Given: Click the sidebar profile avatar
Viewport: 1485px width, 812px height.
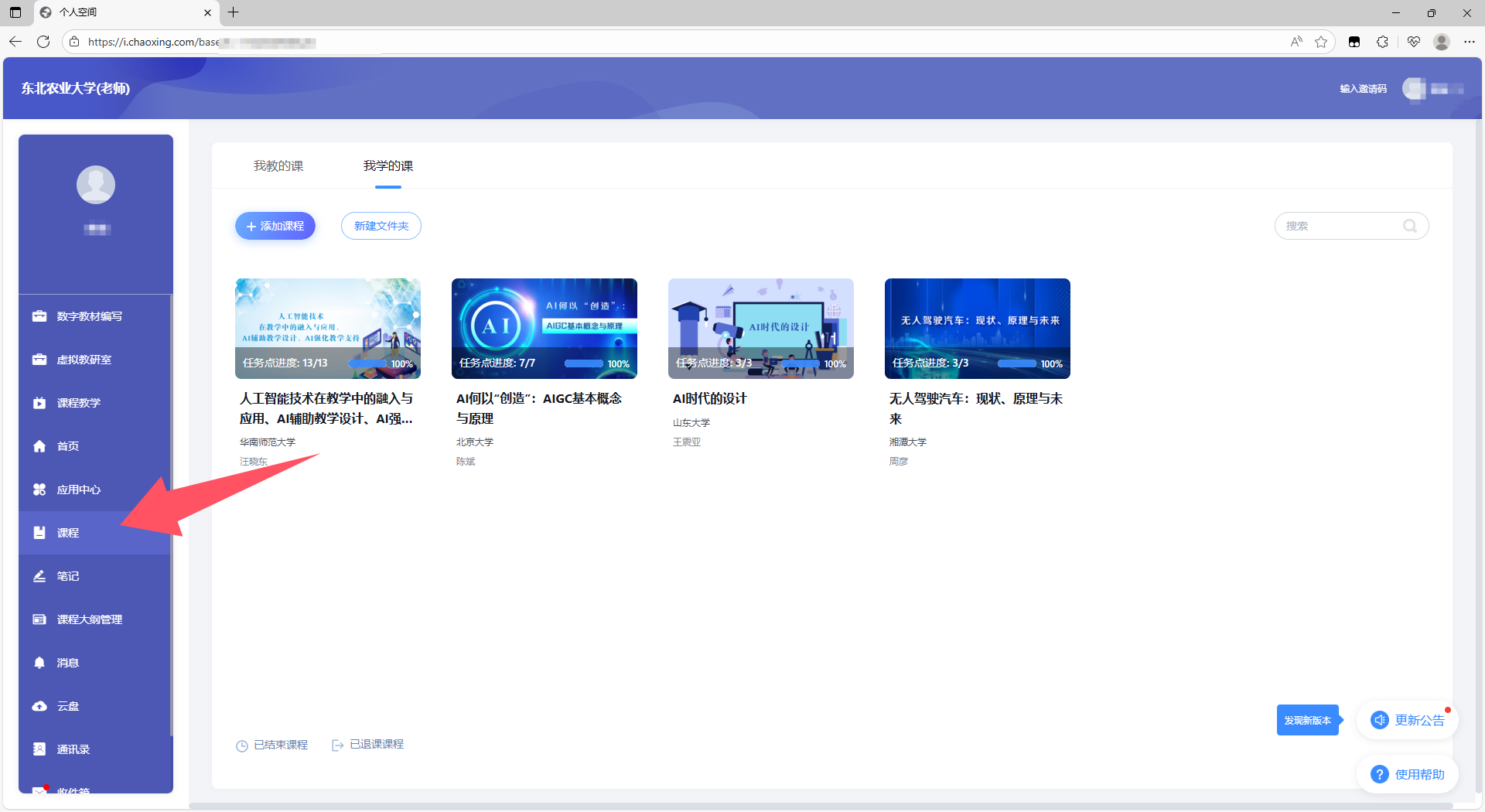Looking at the screenshot, I should [96, 185].
